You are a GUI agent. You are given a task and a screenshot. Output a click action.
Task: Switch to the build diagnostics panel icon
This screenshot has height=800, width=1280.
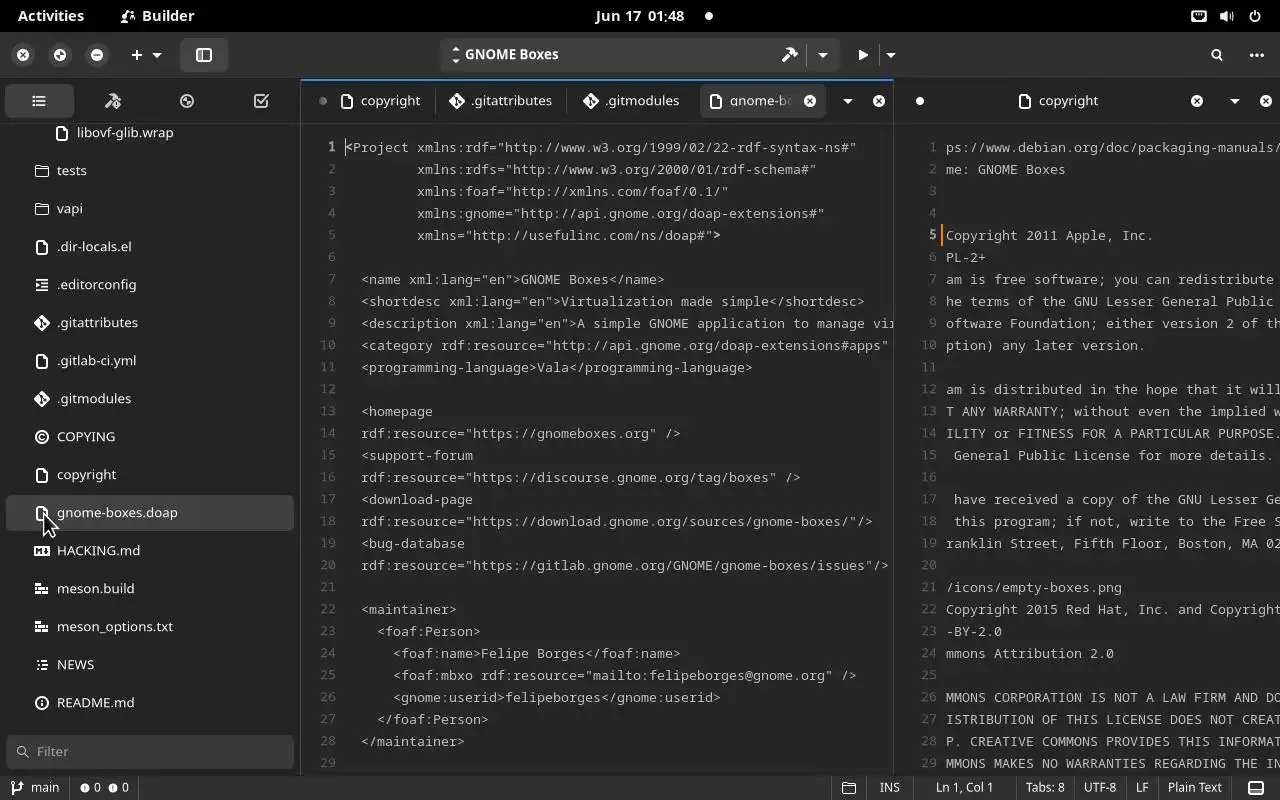[x=113, y=101]
